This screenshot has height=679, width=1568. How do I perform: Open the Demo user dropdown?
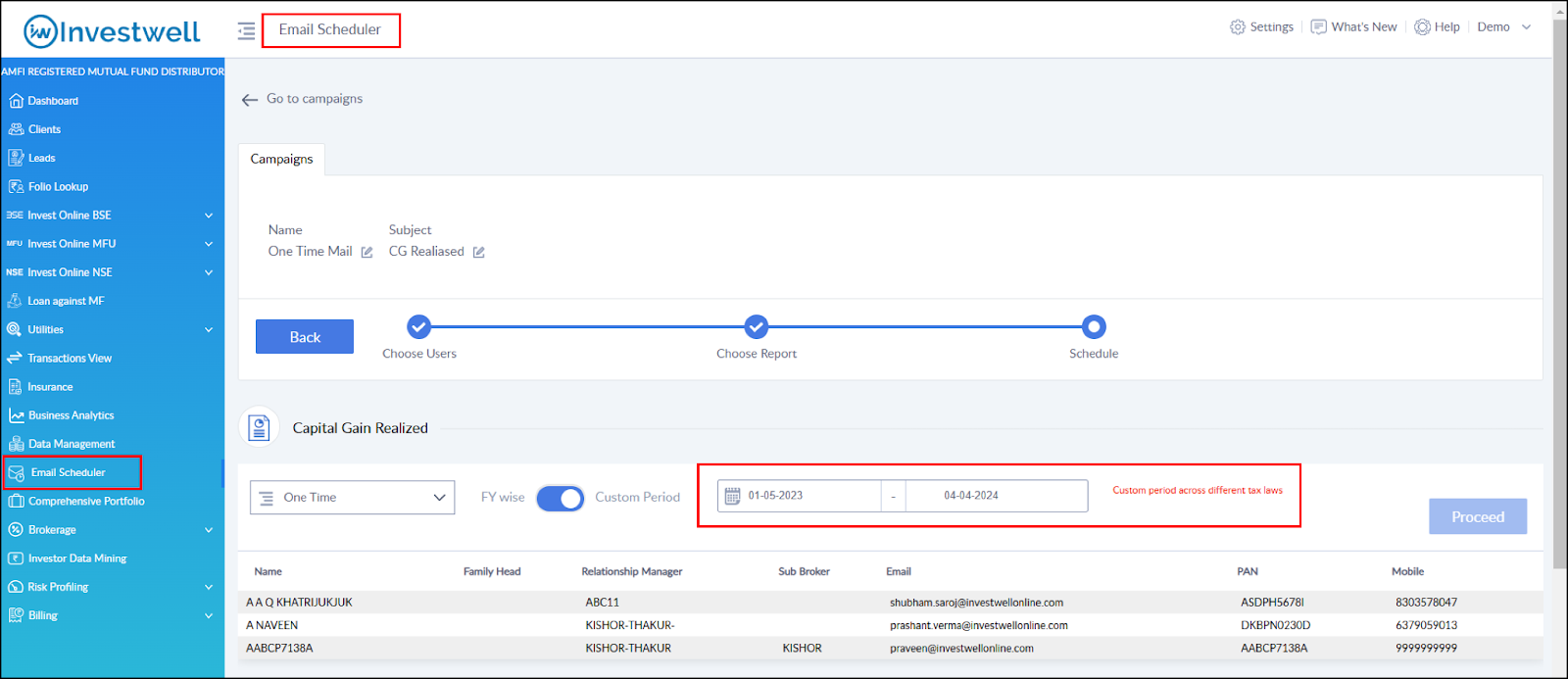1503,27
